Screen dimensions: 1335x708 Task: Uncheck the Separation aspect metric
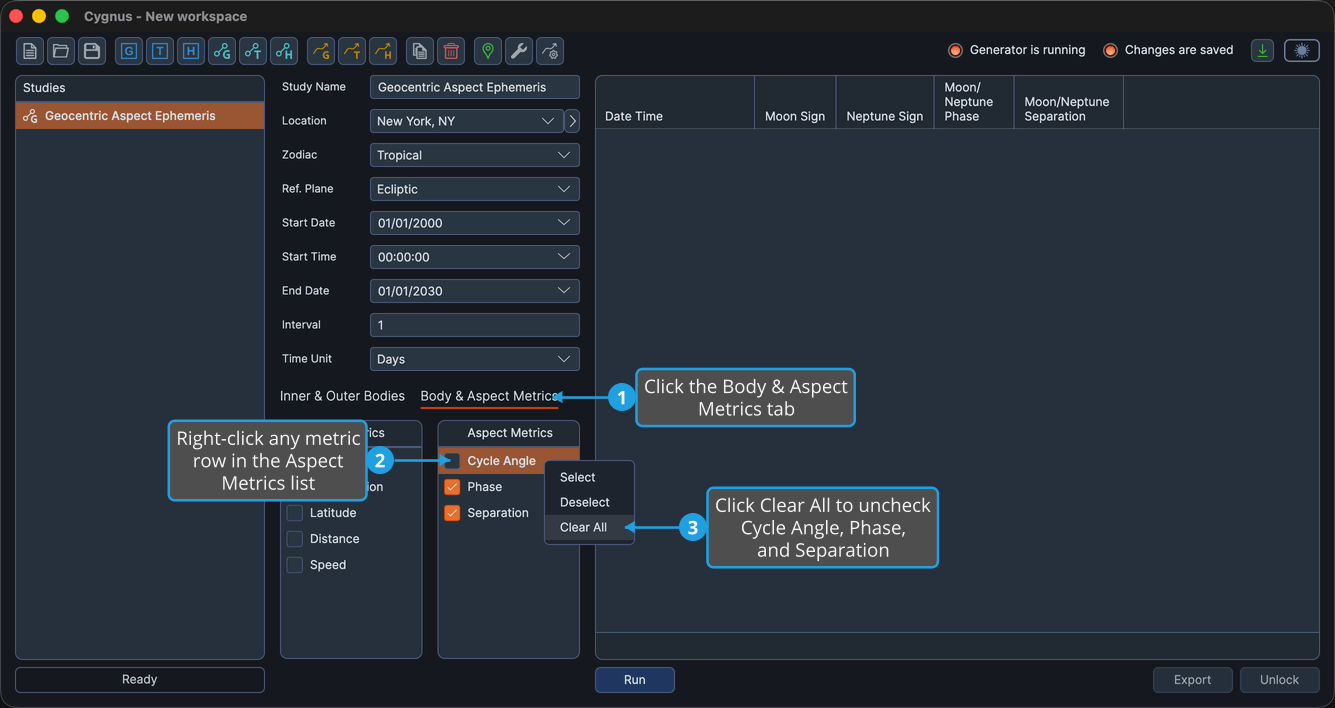[x=452, y=513]
